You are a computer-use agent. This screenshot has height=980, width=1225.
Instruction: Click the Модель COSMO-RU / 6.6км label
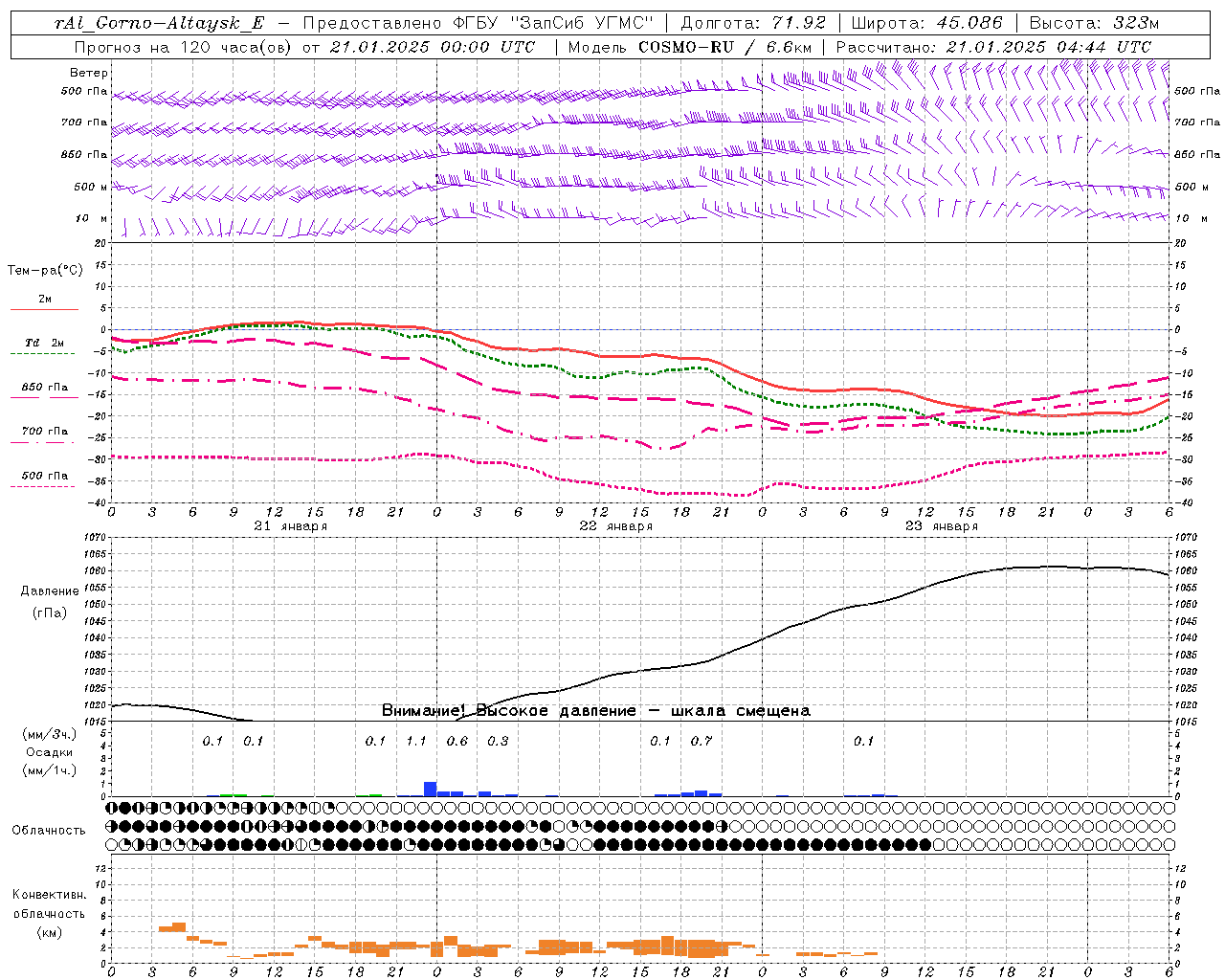click(x=689, y=47)
